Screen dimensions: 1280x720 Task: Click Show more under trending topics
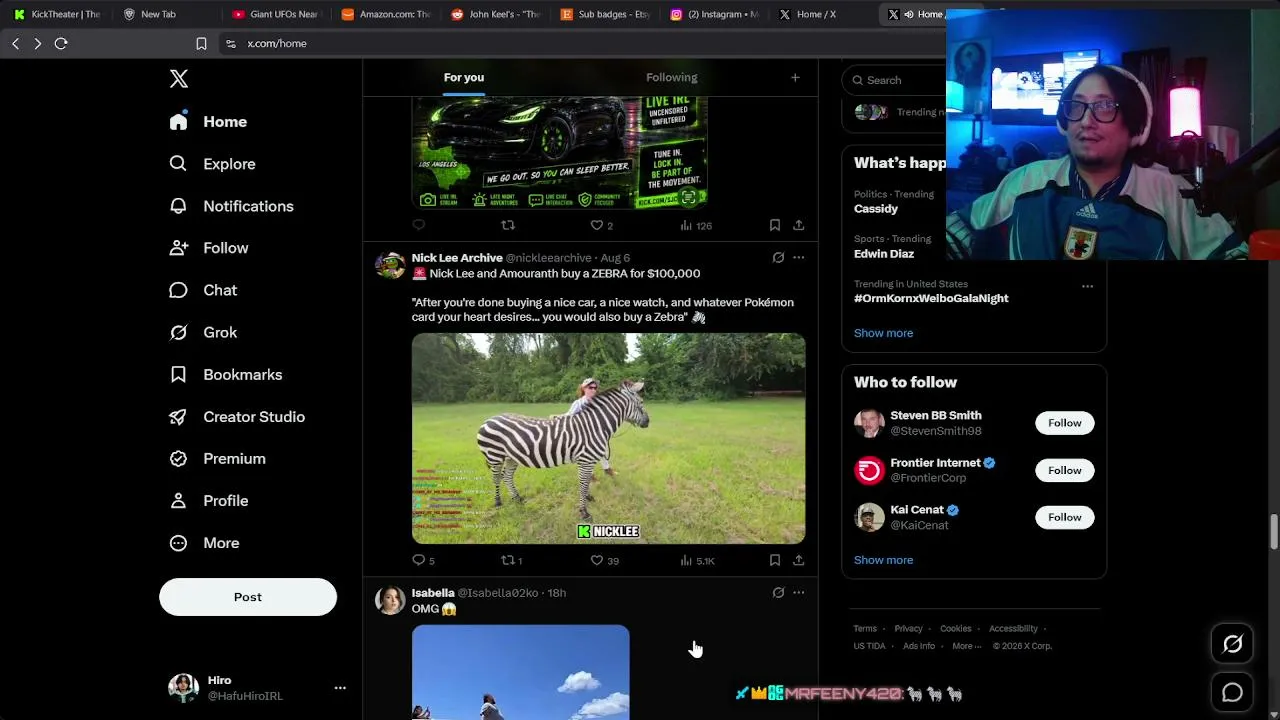pos(883,333)
